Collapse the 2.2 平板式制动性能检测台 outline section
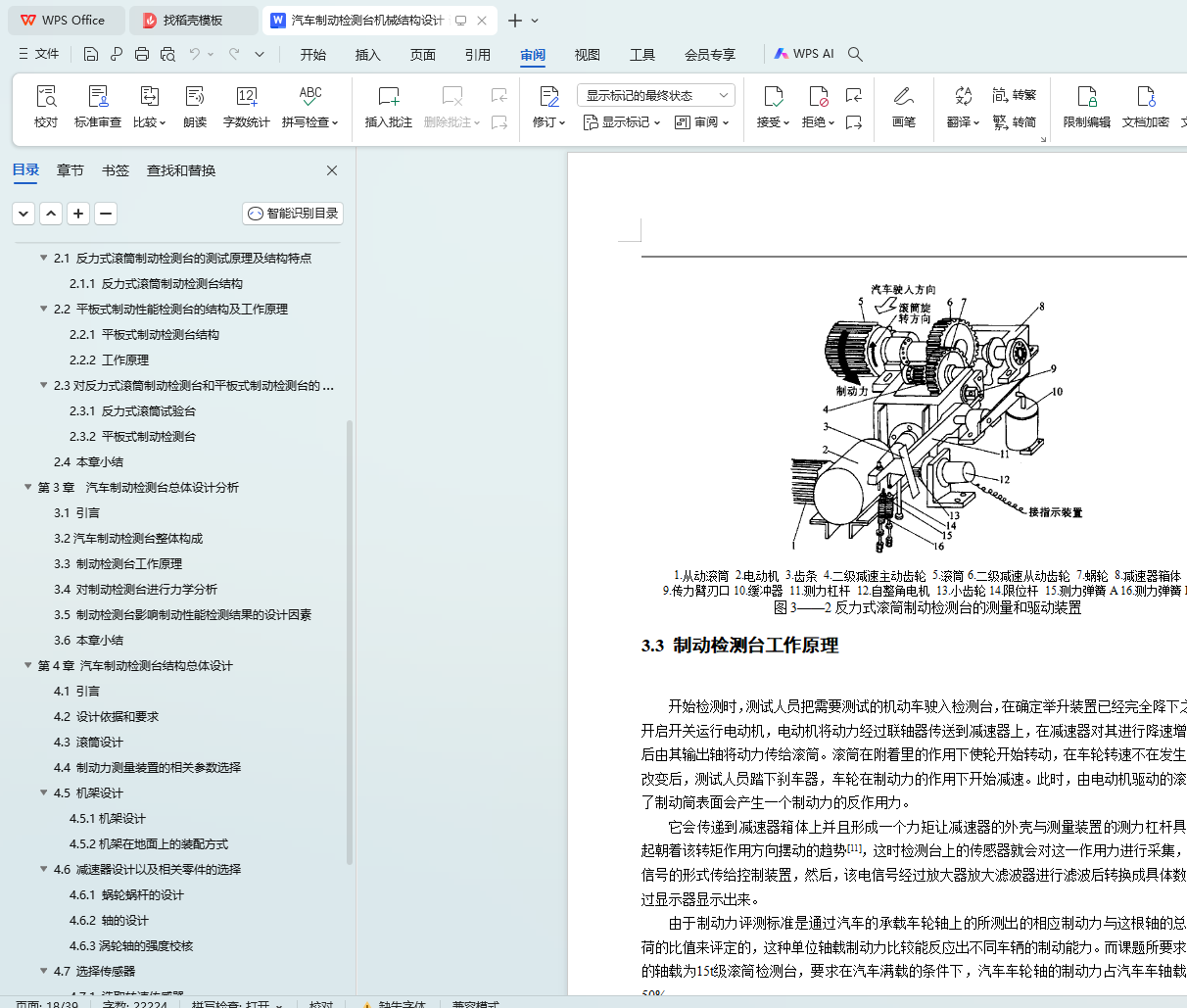Image resolution: width=1187 pixels, height=1008 pixels. point(43,310)
